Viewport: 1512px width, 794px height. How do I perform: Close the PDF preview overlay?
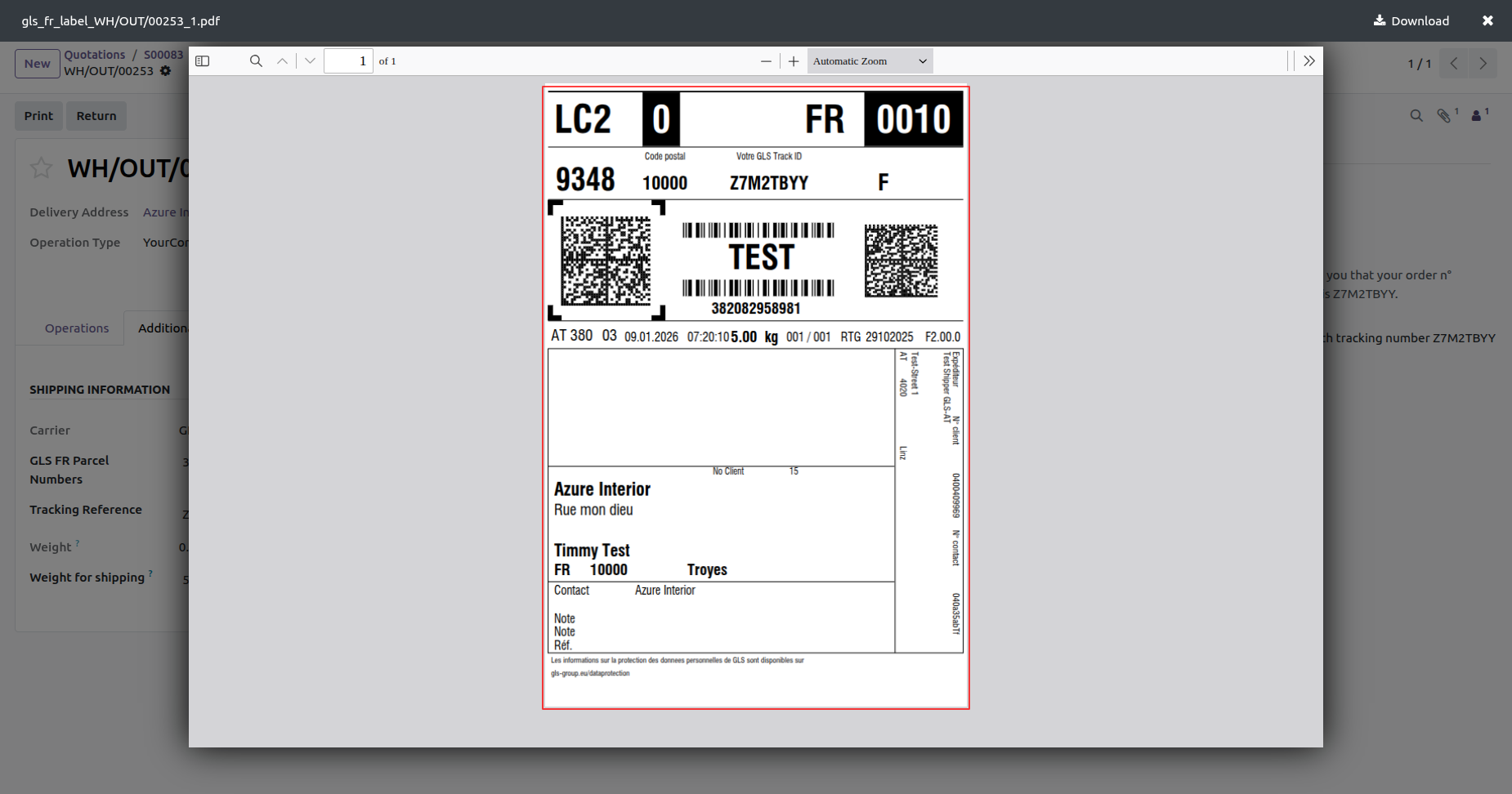[1487, 20]
